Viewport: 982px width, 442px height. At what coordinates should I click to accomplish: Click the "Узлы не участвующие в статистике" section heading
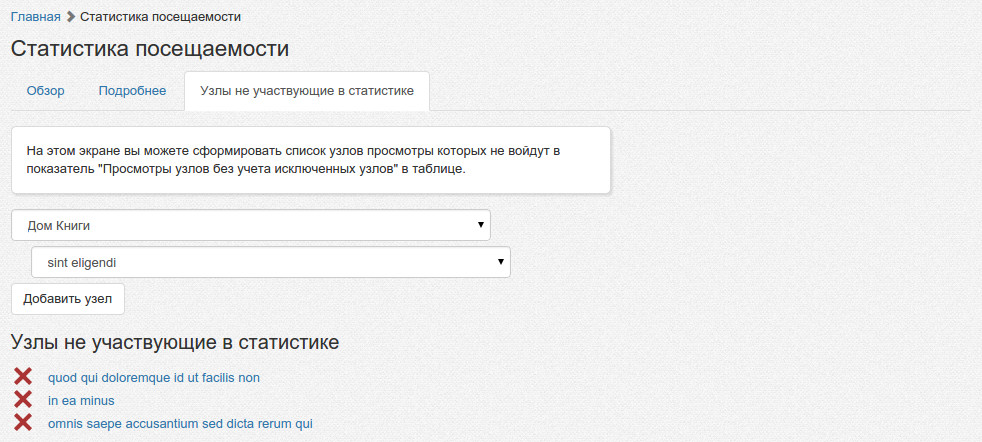tap(175, 342)
